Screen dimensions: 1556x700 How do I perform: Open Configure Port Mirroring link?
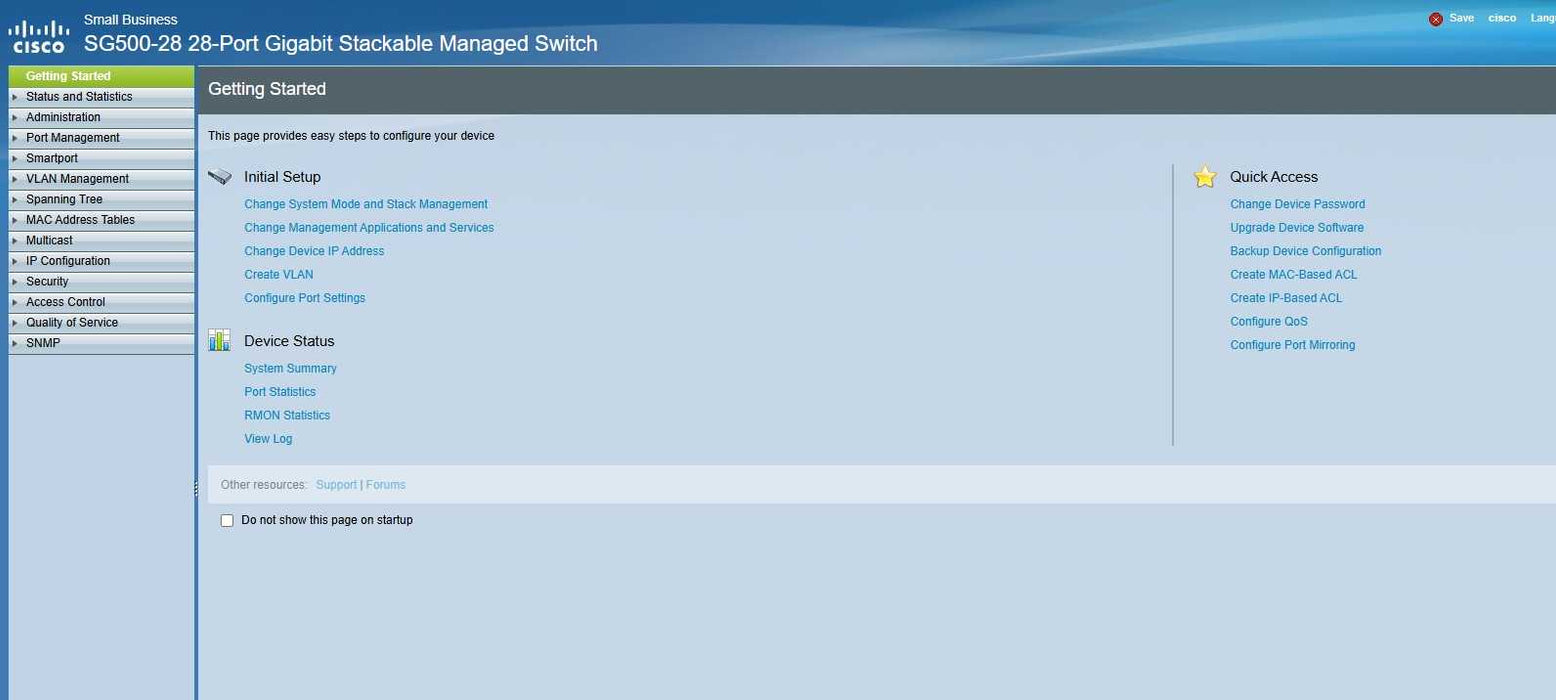1292,345
